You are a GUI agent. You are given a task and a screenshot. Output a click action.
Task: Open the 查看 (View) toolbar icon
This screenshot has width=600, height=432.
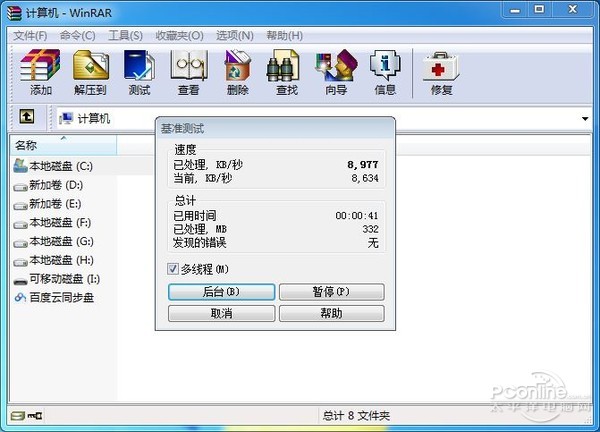(189, 72)
